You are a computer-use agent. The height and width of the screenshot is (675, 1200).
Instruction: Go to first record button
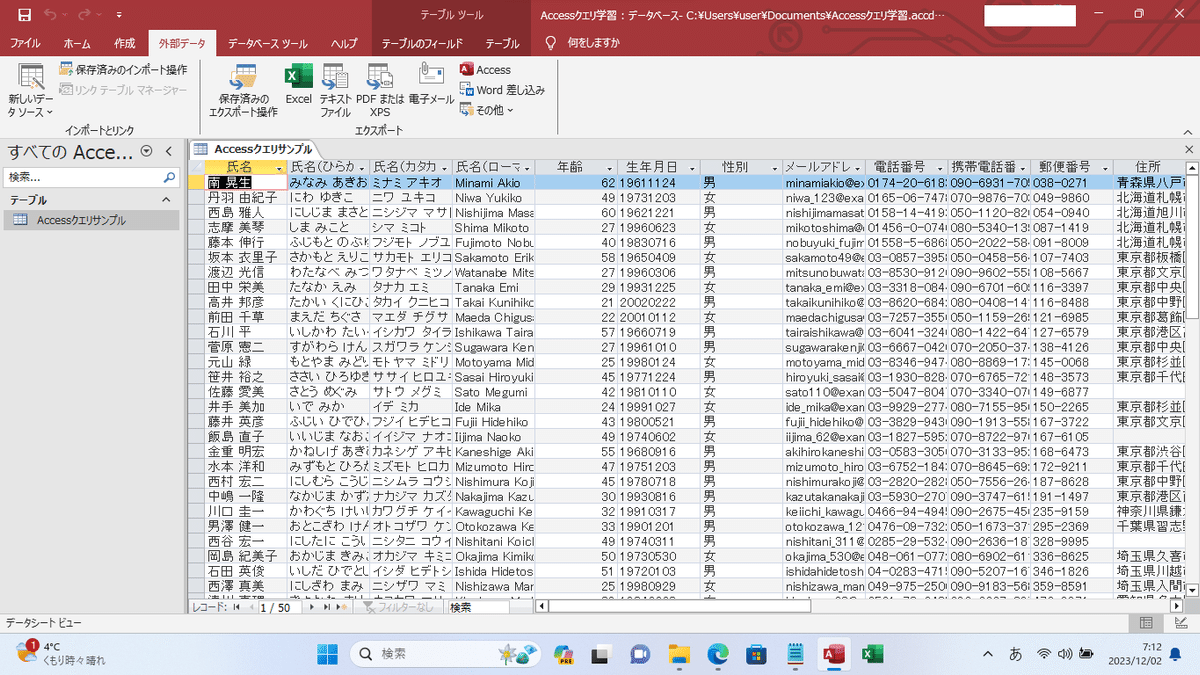tap(237, 607)
